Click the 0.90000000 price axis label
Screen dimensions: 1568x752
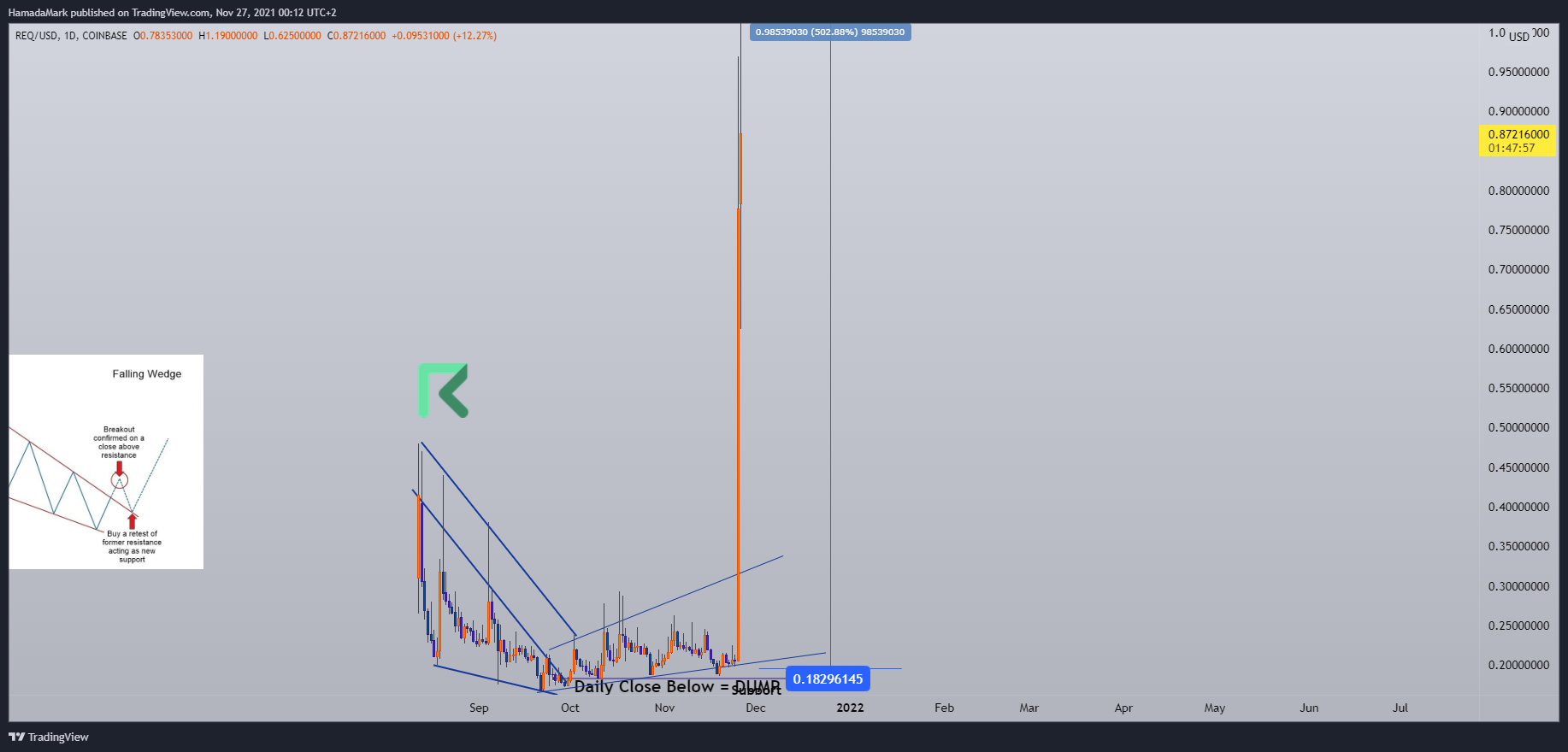(1518, 111)
